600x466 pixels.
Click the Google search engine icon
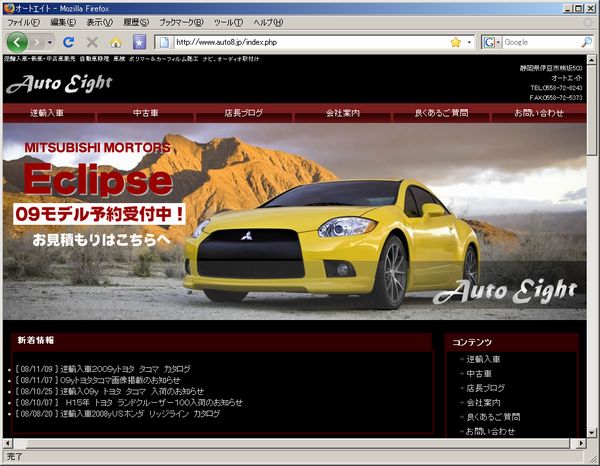tap(489, 42)
